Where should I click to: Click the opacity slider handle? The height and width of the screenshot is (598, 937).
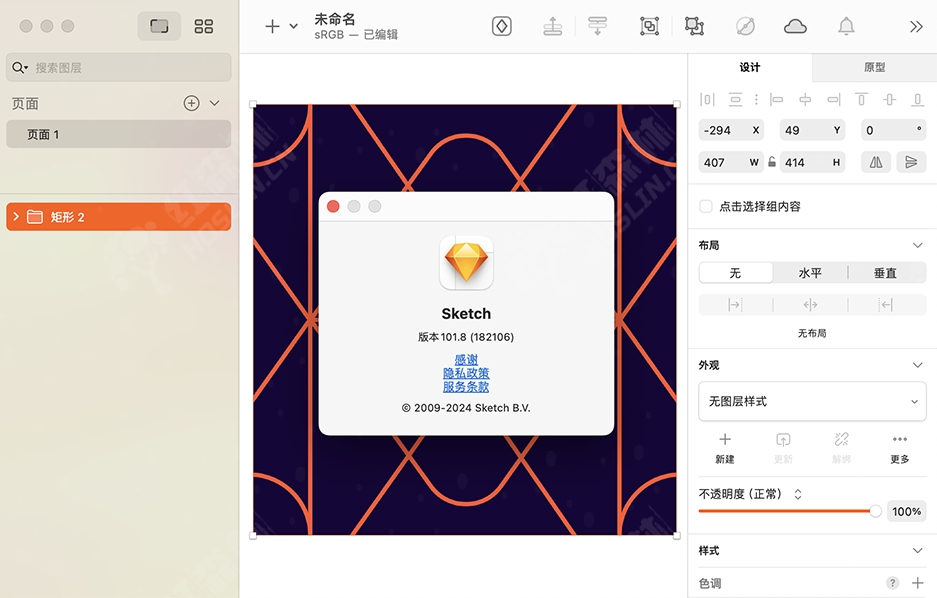tap(875, 511)
